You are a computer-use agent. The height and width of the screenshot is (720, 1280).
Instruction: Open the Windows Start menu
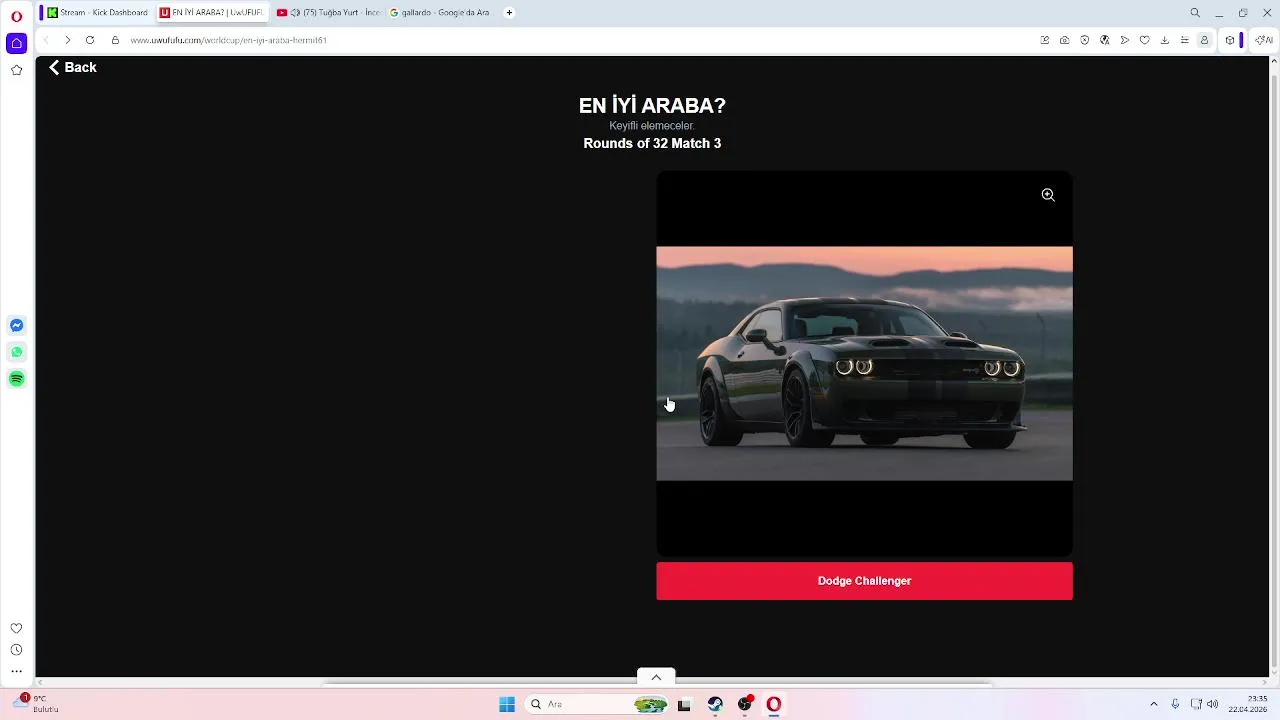tap(507, 704)
